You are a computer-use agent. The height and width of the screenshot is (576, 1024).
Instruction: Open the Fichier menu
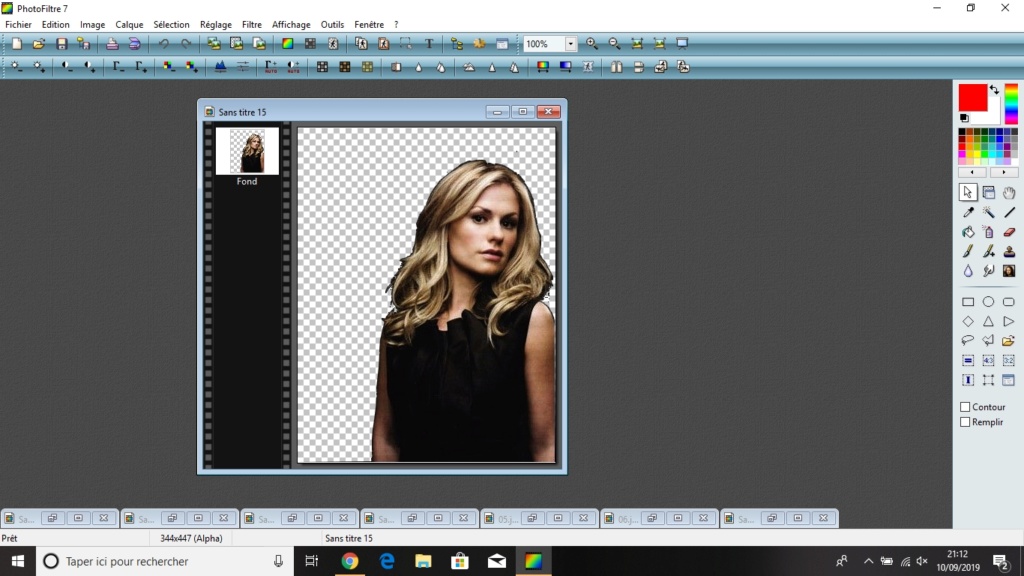click(x=18, y=25)
